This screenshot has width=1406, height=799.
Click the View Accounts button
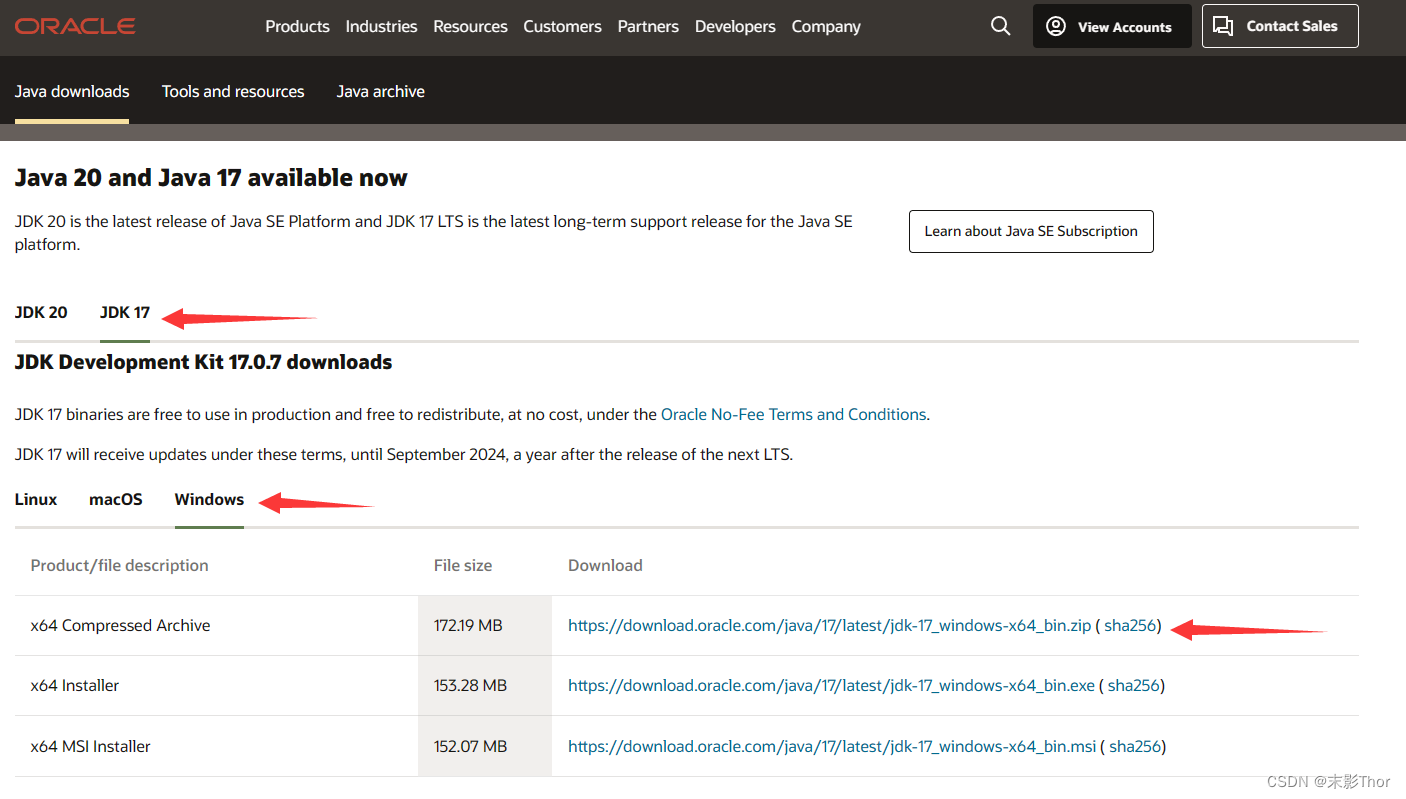coord(1112,26)
